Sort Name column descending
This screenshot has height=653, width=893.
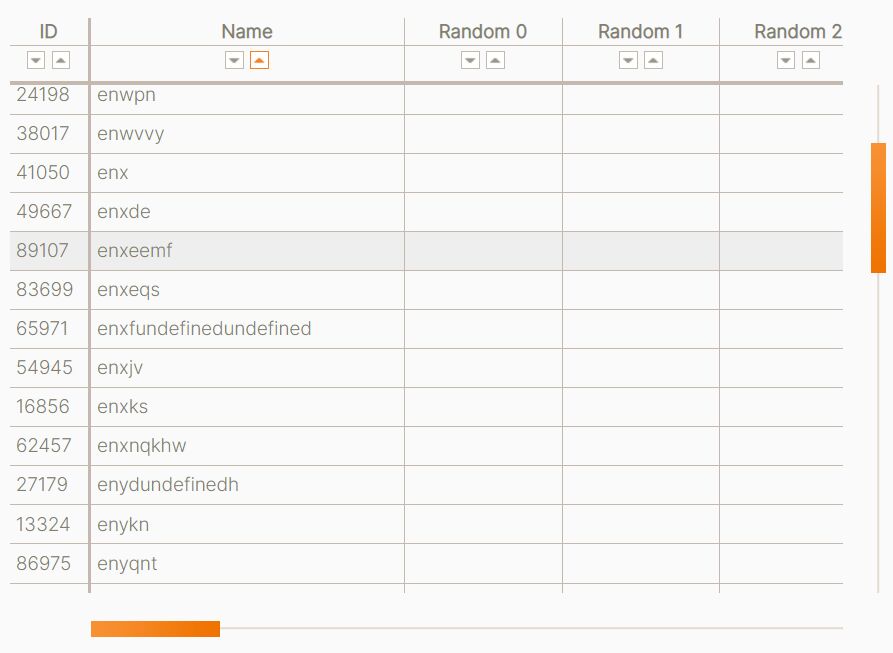235,60
